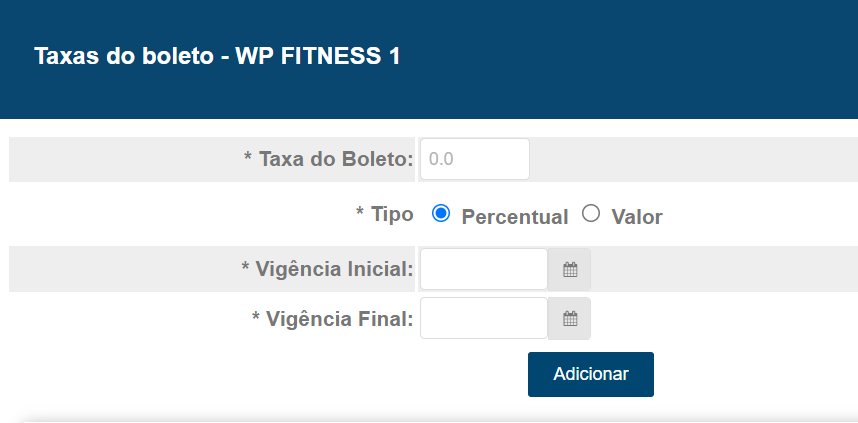Click the asterisk before Vigência Final
This screenshot has width=858, height=423.
point(256,318)
